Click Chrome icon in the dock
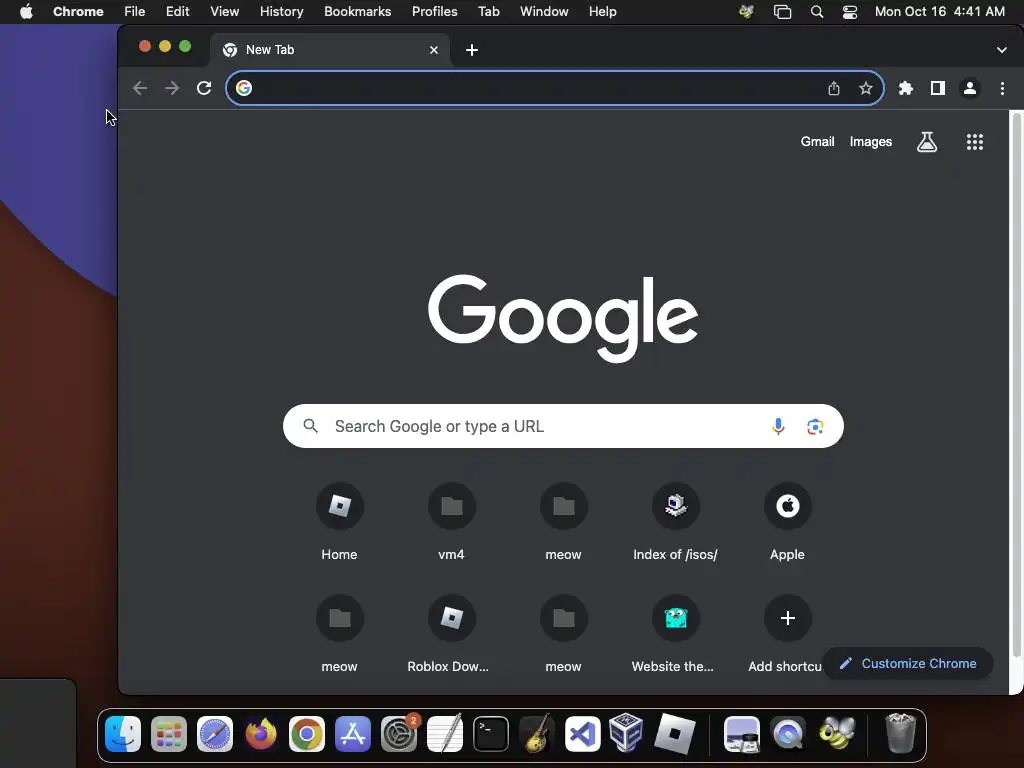This screenshot has height=768, width=1024. (x=307, y=734)
